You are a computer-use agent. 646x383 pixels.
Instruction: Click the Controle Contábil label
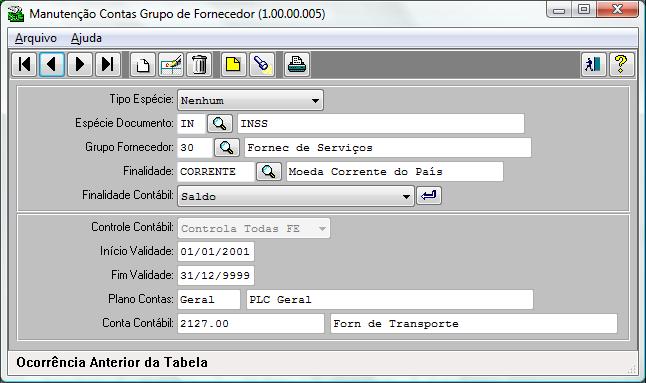point(132,227)
